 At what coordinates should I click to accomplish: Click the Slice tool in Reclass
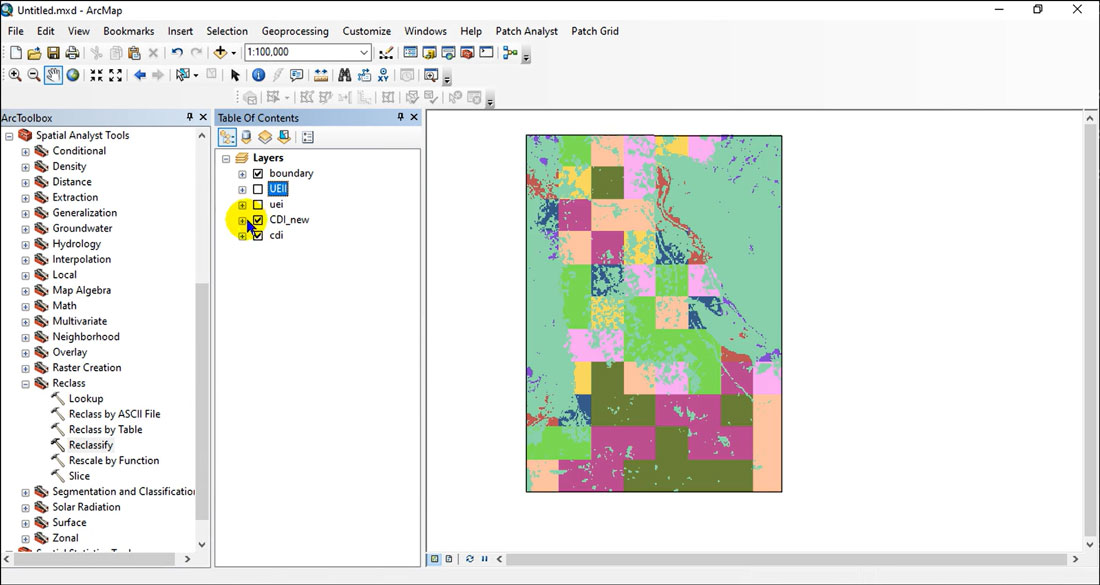(79, 476)
